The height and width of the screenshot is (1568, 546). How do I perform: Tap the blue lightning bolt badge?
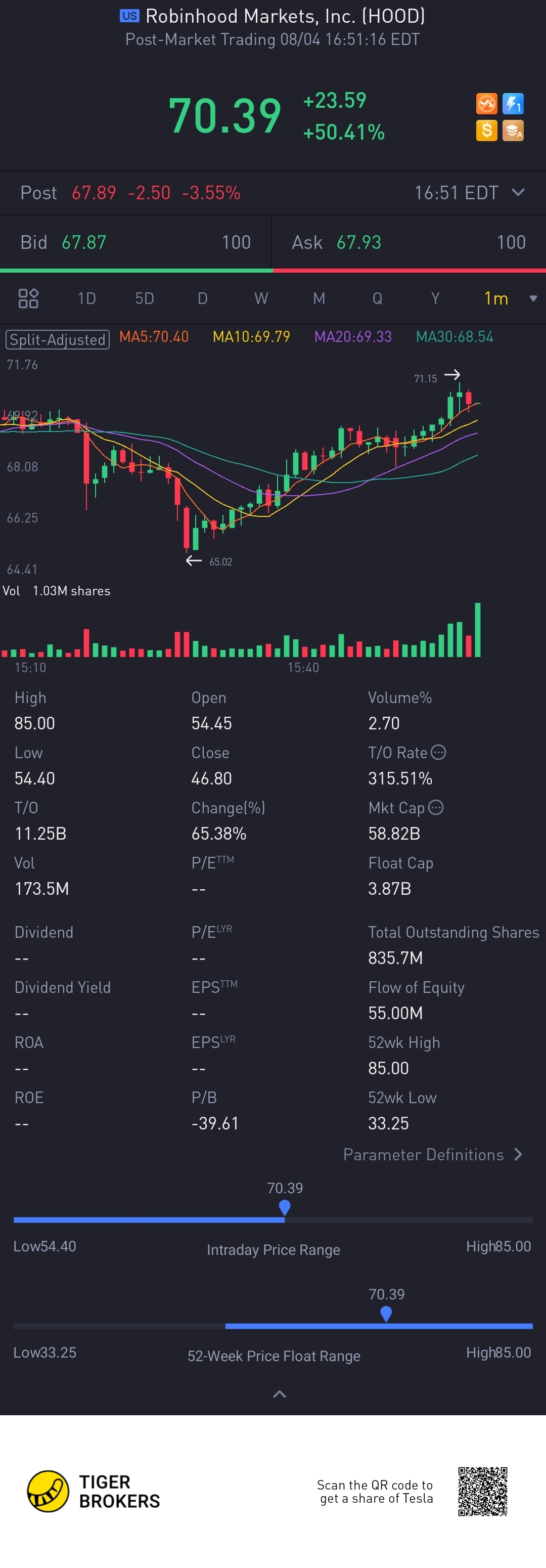pyautogui.click(x=513, y=104)
